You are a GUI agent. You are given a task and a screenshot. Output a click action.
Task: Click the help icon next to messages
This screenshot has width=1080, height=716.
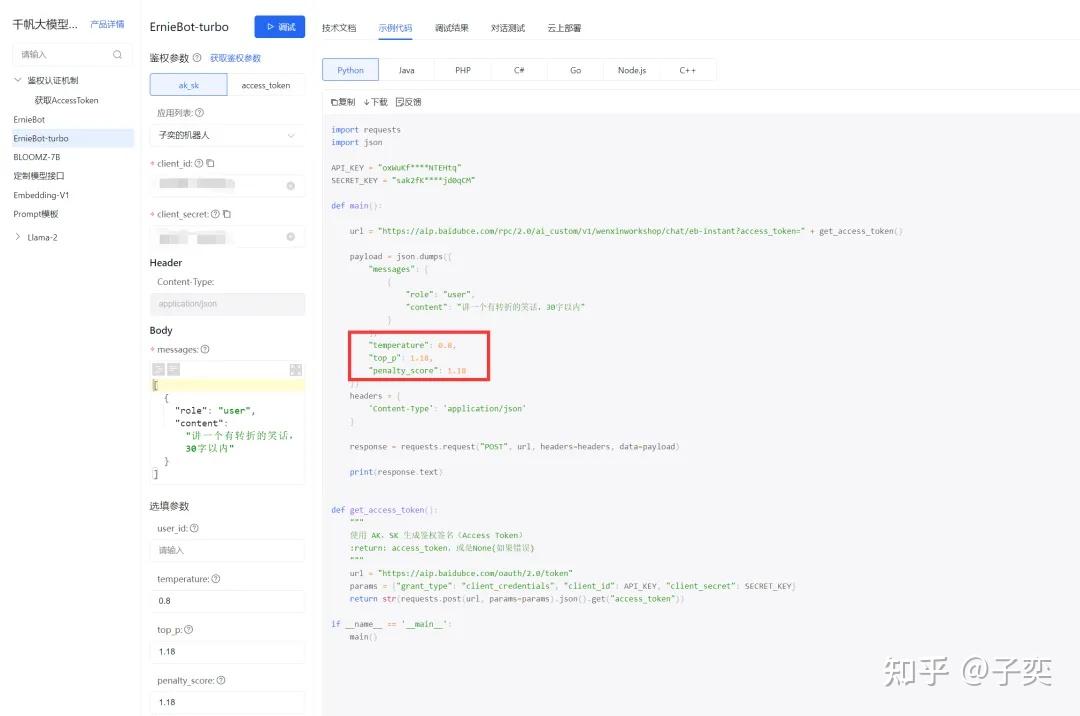point(205,349)
